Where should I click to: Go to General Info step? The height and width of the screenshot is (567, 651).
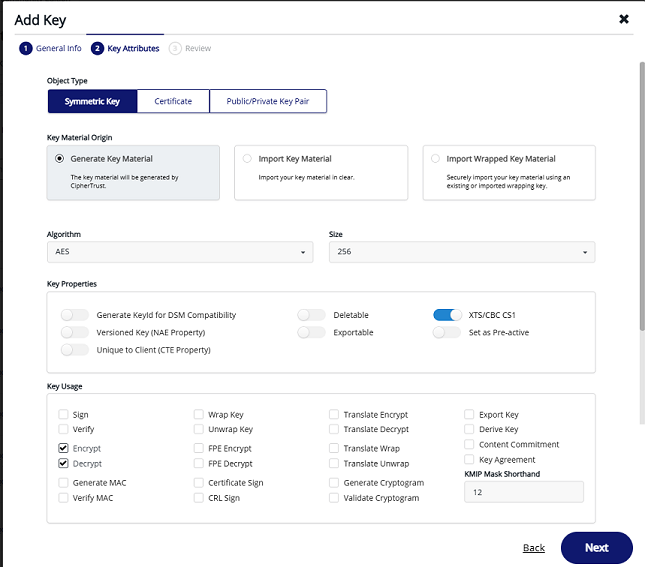click(x=51, y=48)
